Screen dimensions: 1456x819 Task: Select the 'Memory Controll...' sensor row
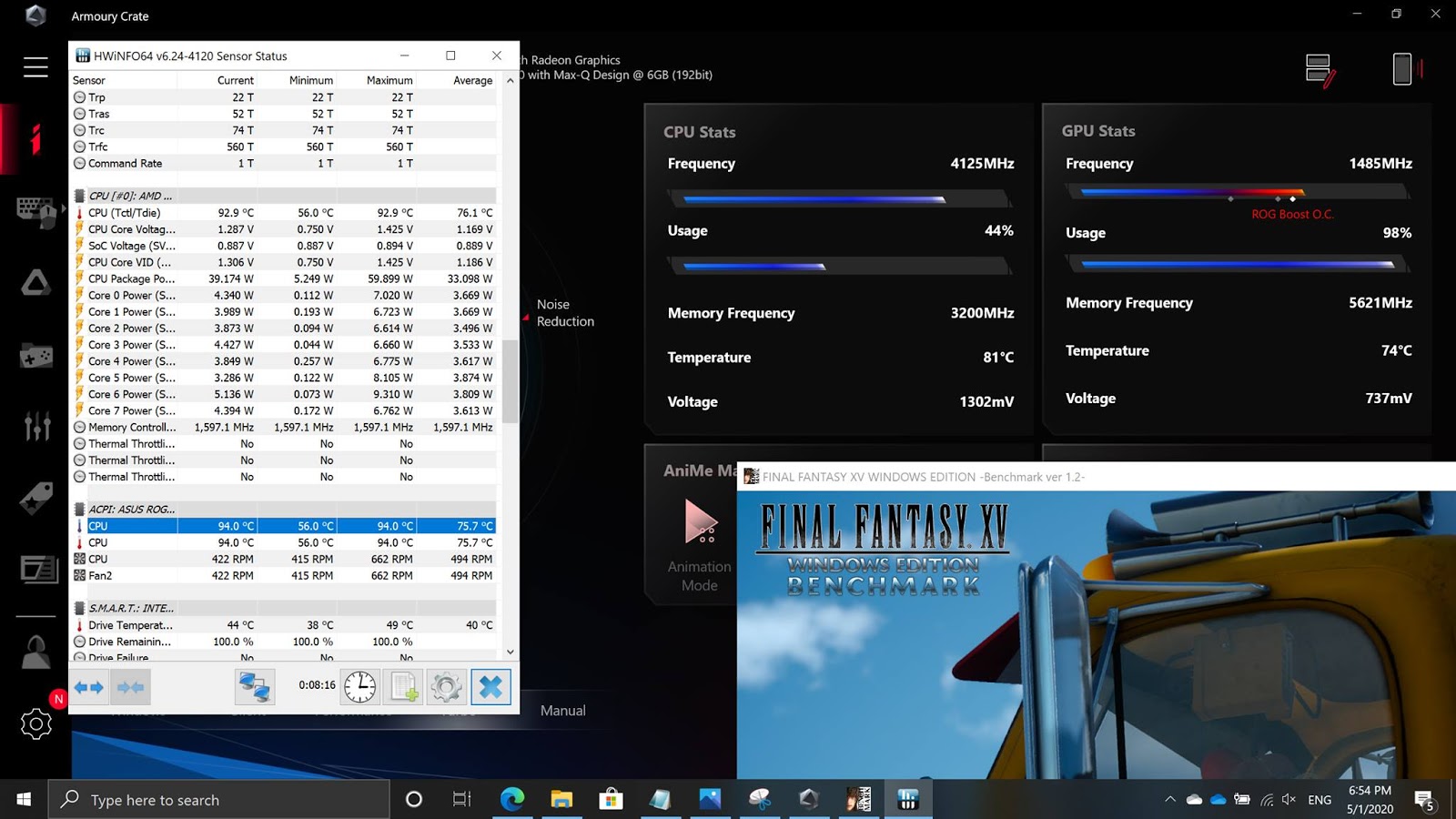pyautogui.click(x=283, y=427)
